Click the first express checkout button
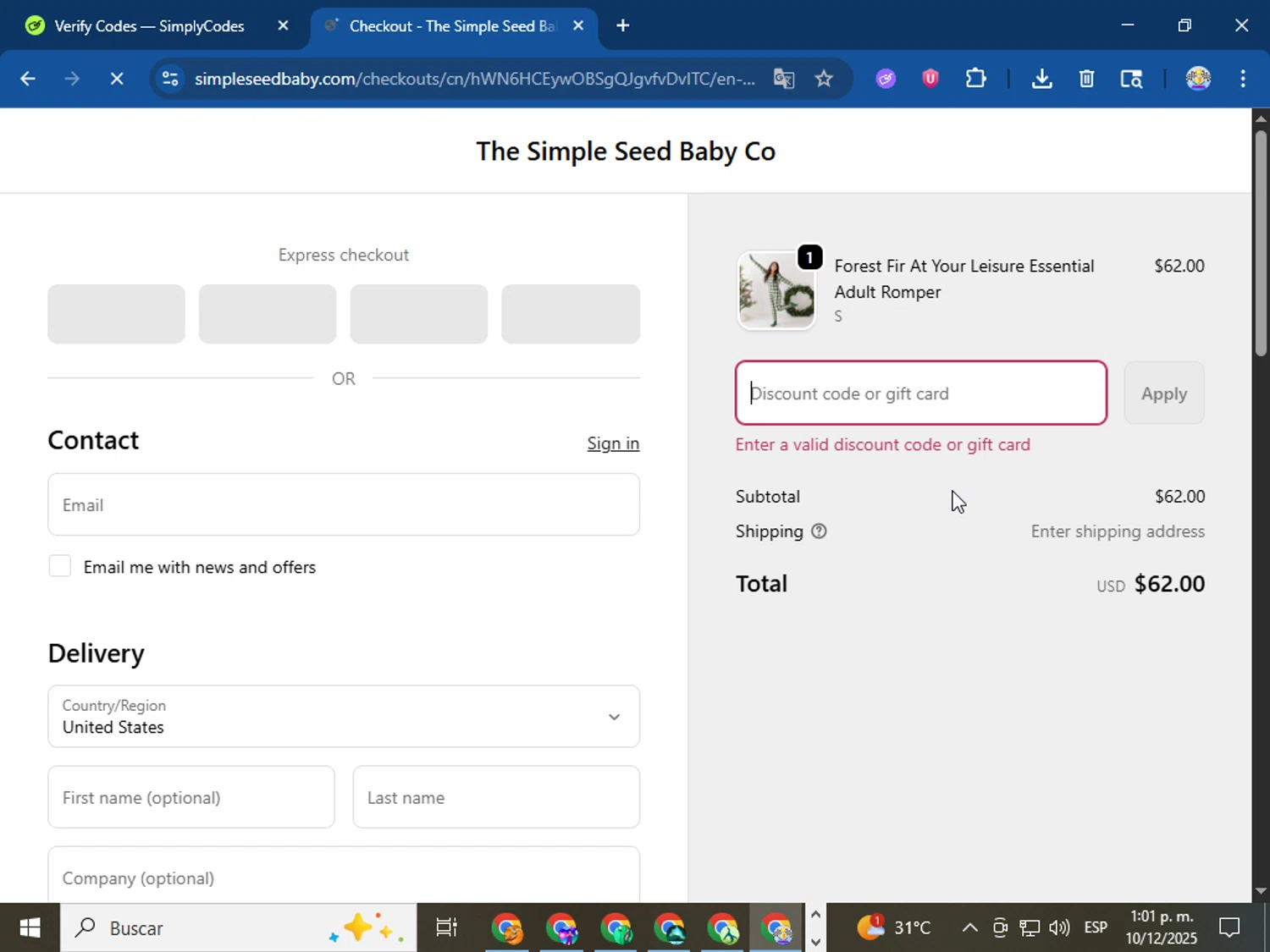Image resolution: width=1270 pixels, height=952 pixels. [x=116, y=314]
